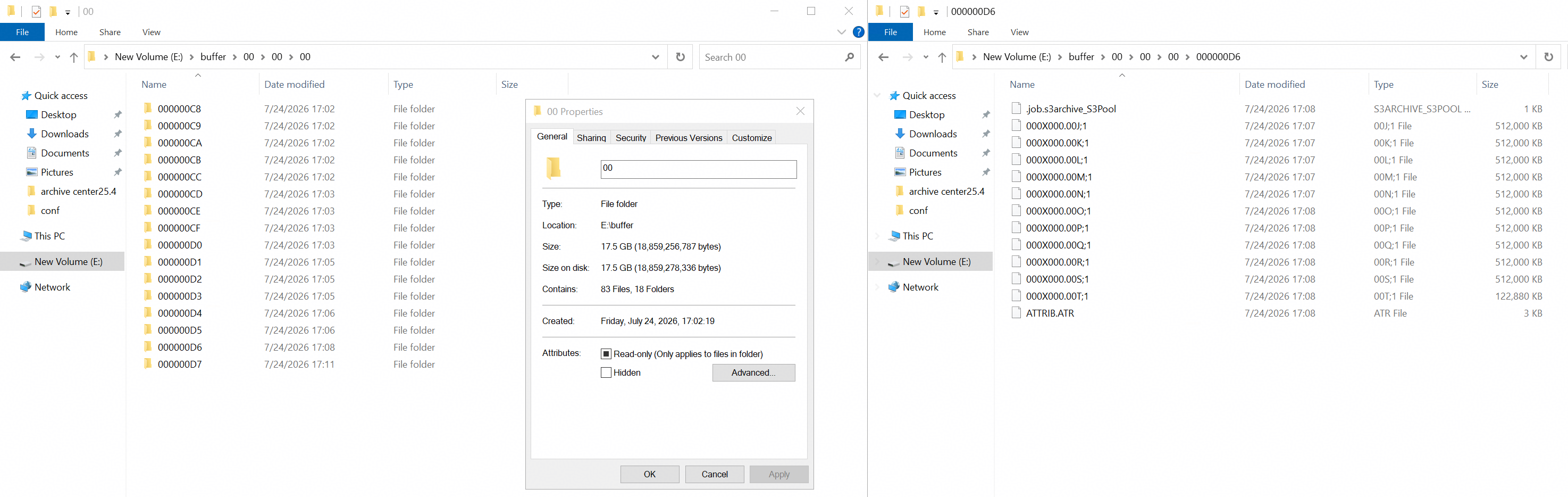Click OK in Properties dialog
This screenshot has width=1568, height=497.
(649, 474)
